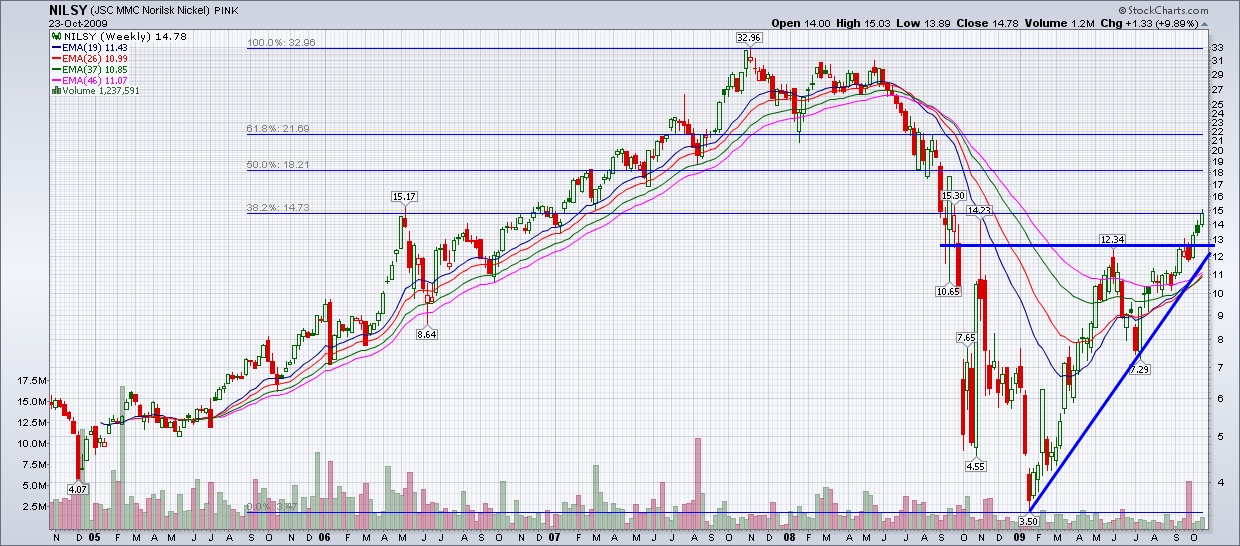Click the EMA(19) 11.43 legend text

click(93, 47)
